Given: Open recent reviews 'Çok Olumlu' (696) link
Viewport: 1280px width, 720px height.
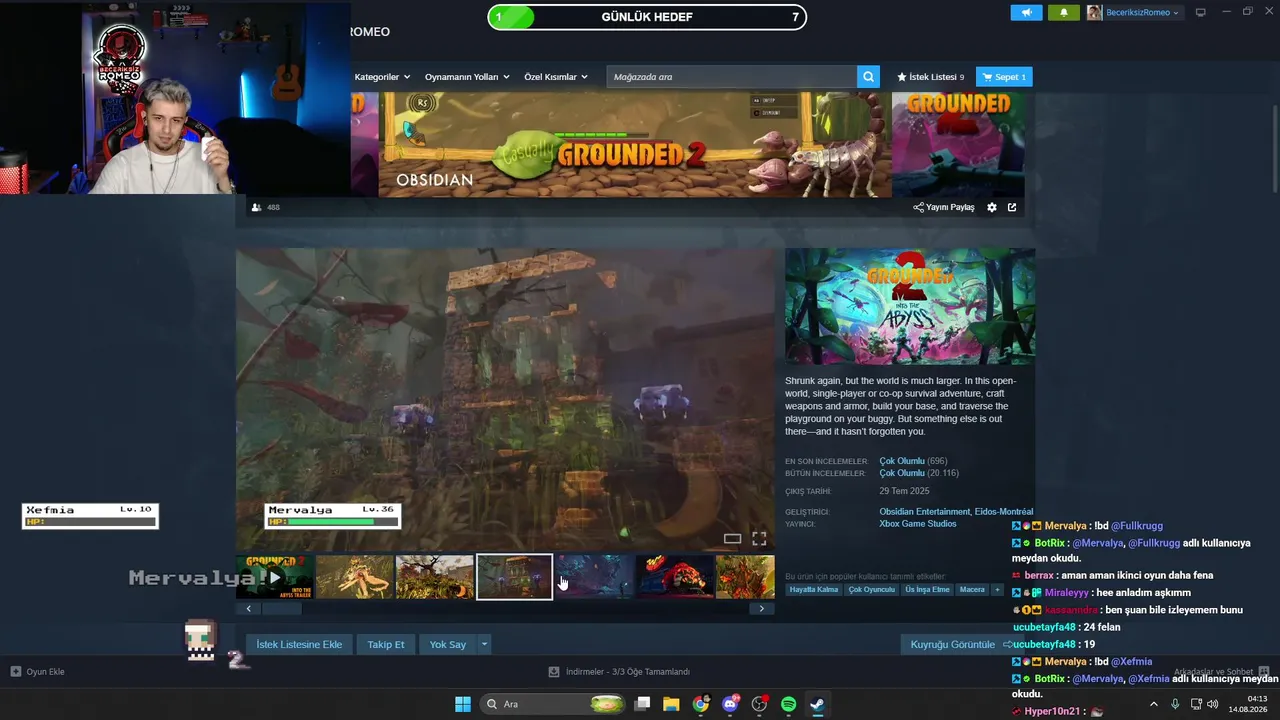Looking at the screenshot, I should [x=902, y=461].
